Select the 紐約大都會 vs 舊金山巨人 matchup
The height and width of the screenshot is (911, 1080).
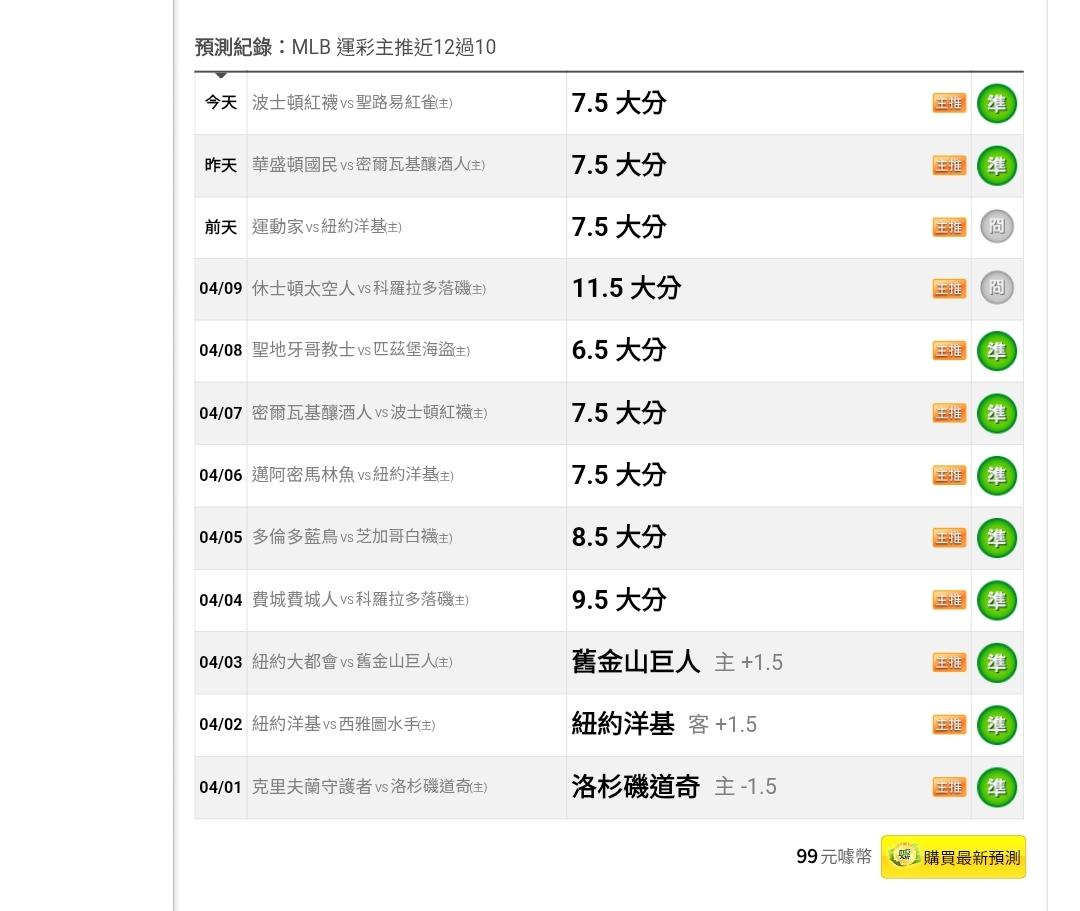pos(352,662)
